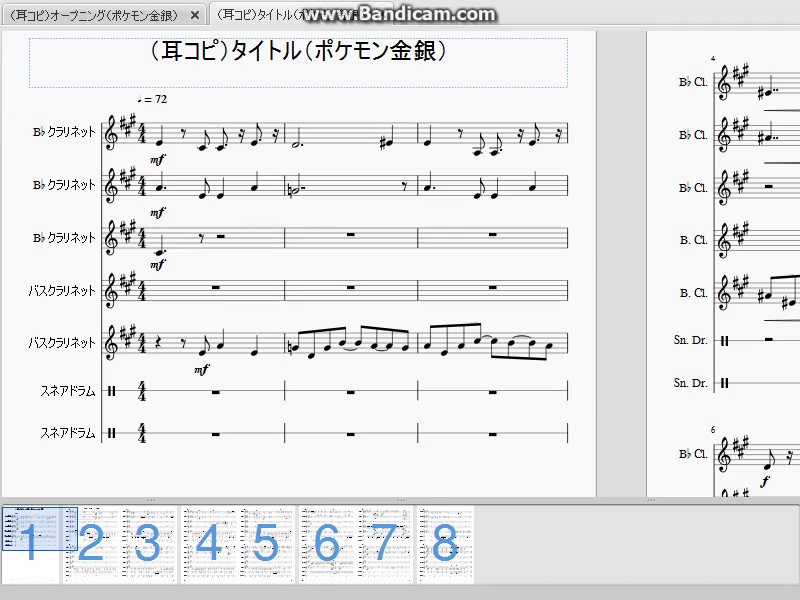Jump to page 3 thumbnail in the navigator
This screenshot has height=600, width=800.
pos(148,544)
